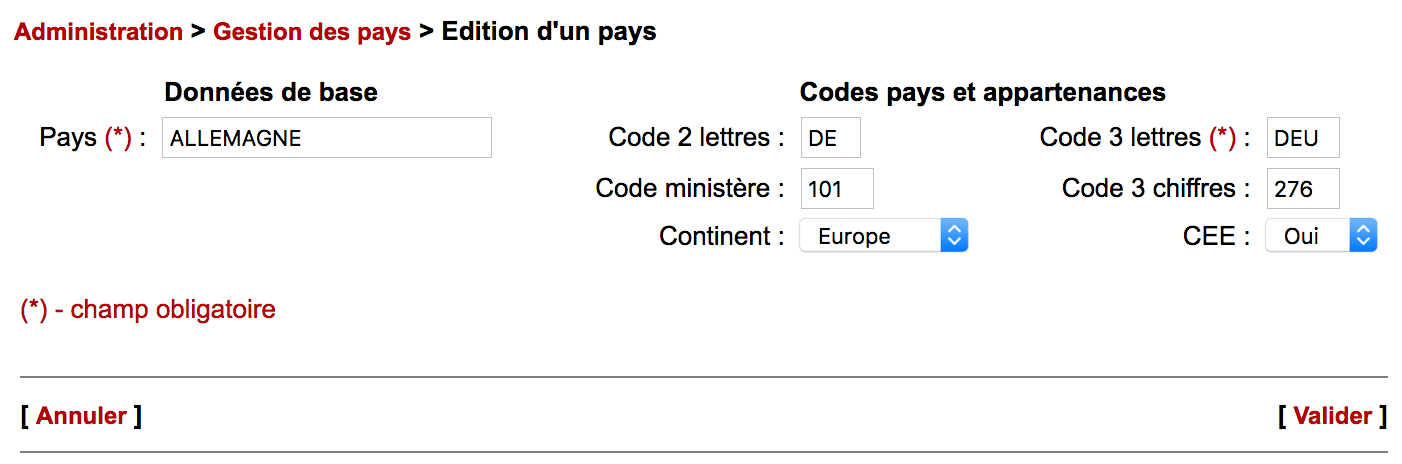Open the Gestion des pays breadcrumb
The height and width of the screenshot is (464, 1402).
(312, 32)
